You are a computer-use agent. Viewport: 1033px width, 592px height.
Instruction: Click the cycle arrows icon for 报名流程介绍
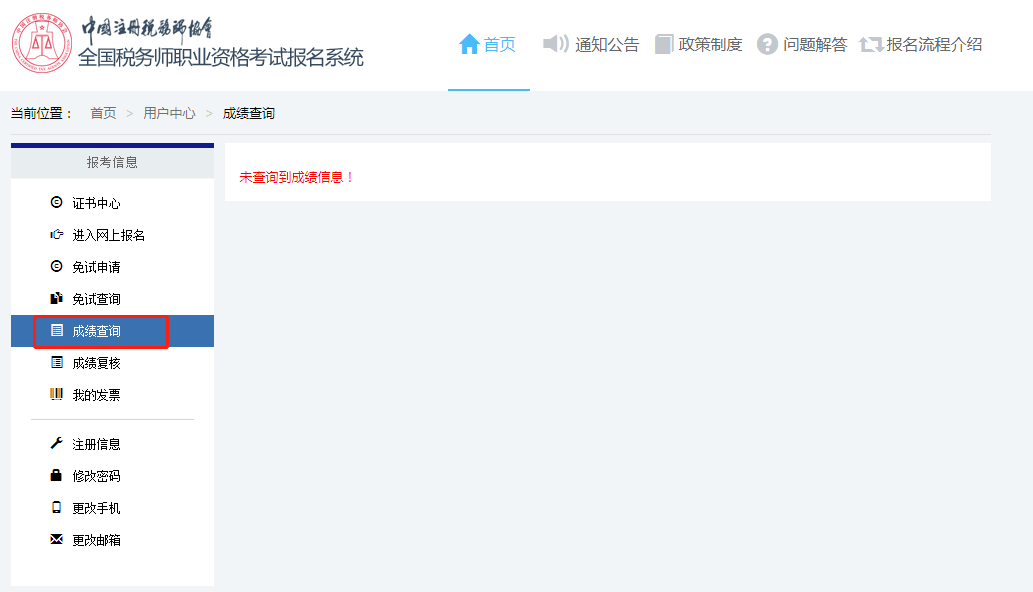[871, 44]
